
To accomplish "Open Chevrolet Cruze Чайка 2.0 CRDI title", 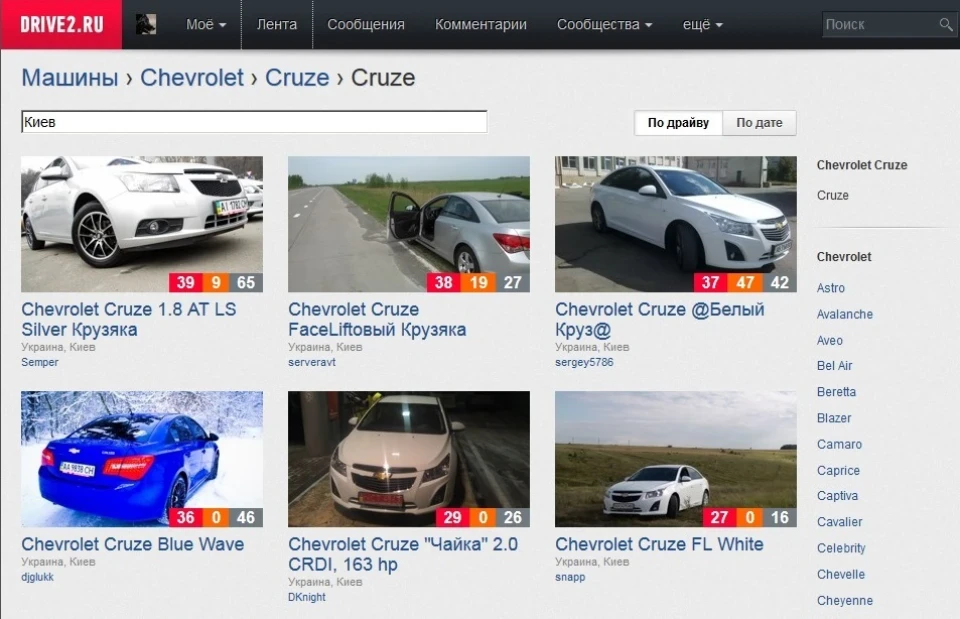I will pyautogui.click(x=403, y=553).
